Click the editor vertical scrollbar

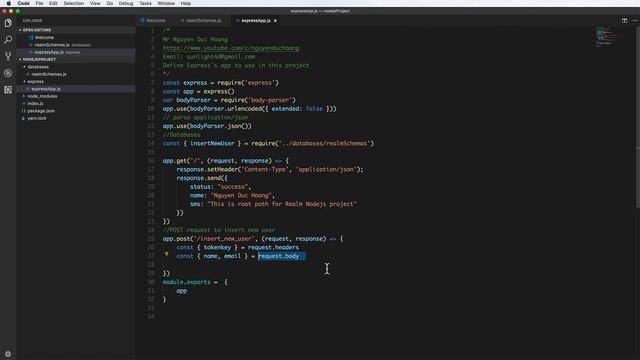point(638,116)
